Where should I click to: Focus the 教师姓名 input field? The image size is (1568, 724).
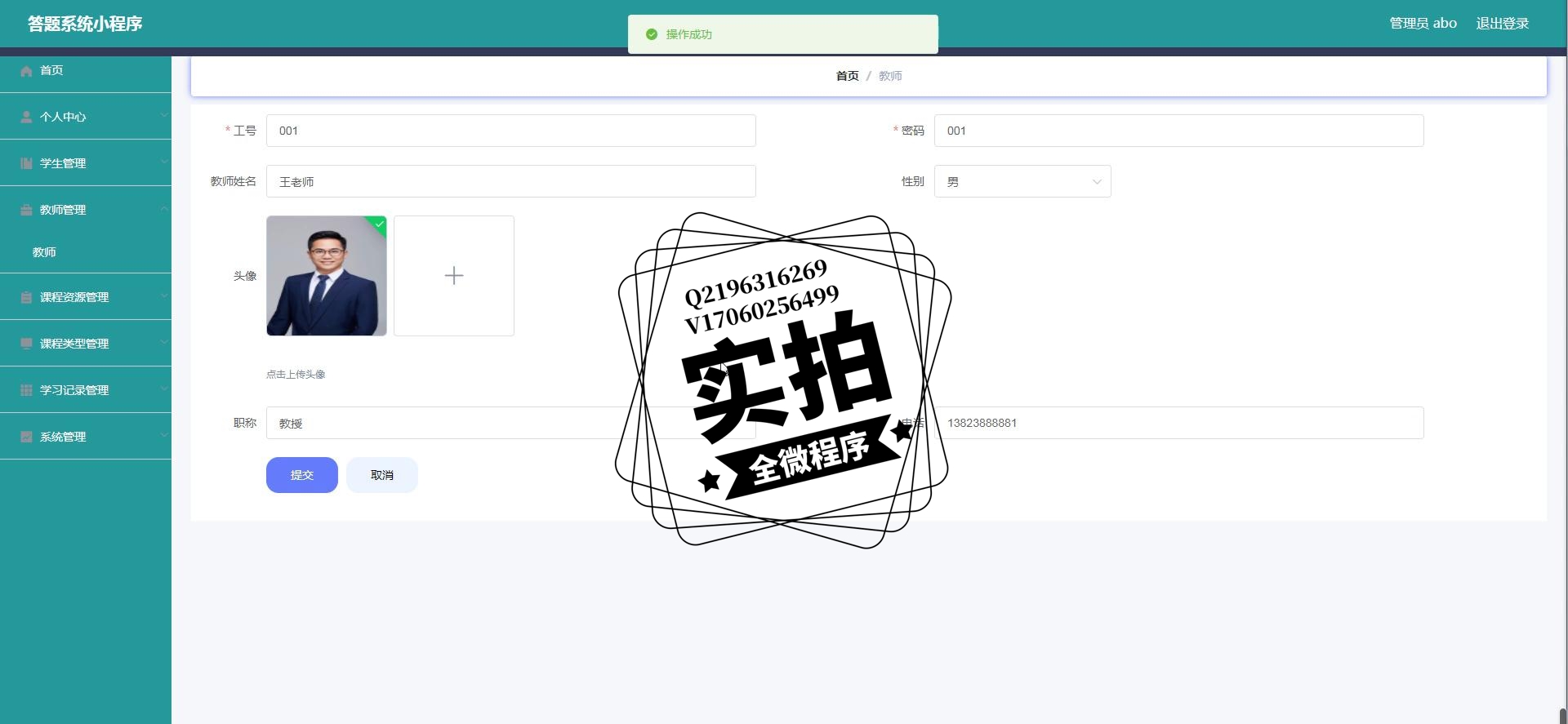click(x=511, y=181)
